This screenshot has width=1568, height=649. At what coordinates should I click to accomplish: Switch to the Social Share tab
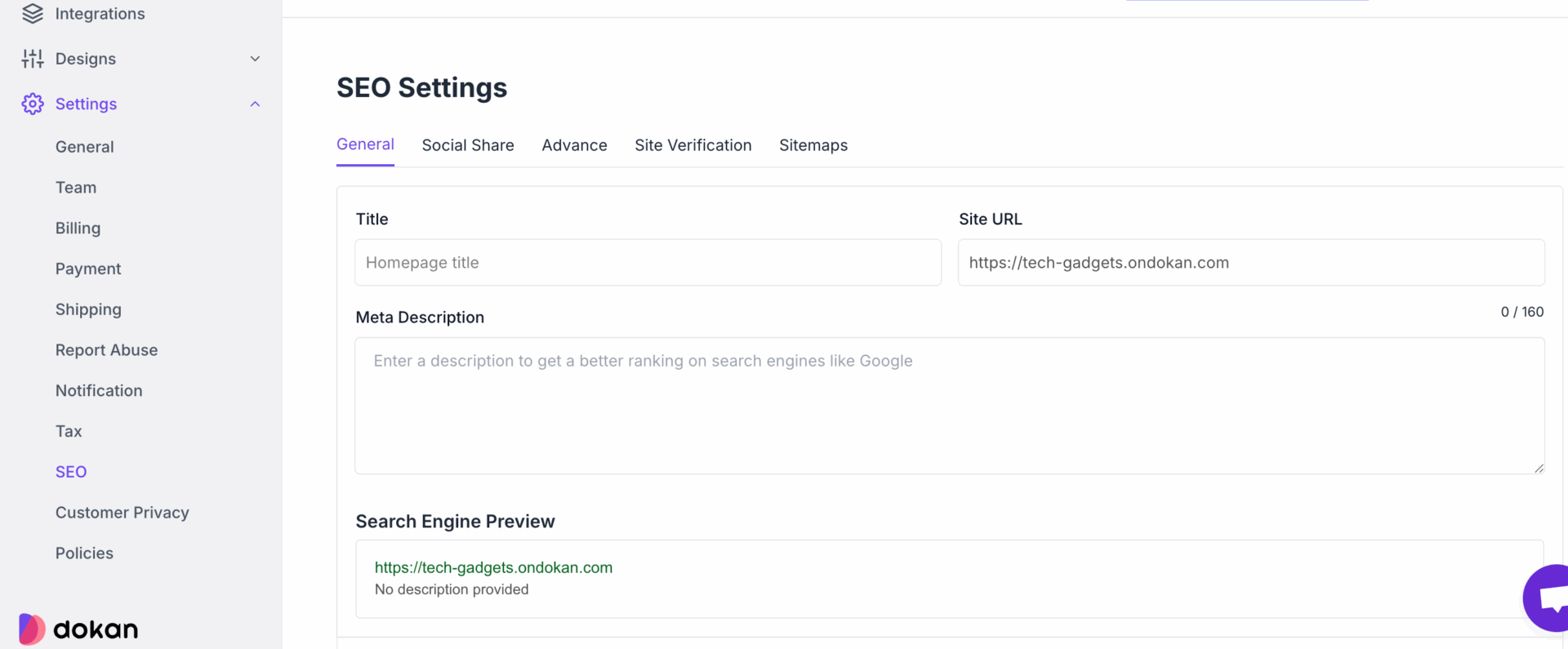click(468, 145)
